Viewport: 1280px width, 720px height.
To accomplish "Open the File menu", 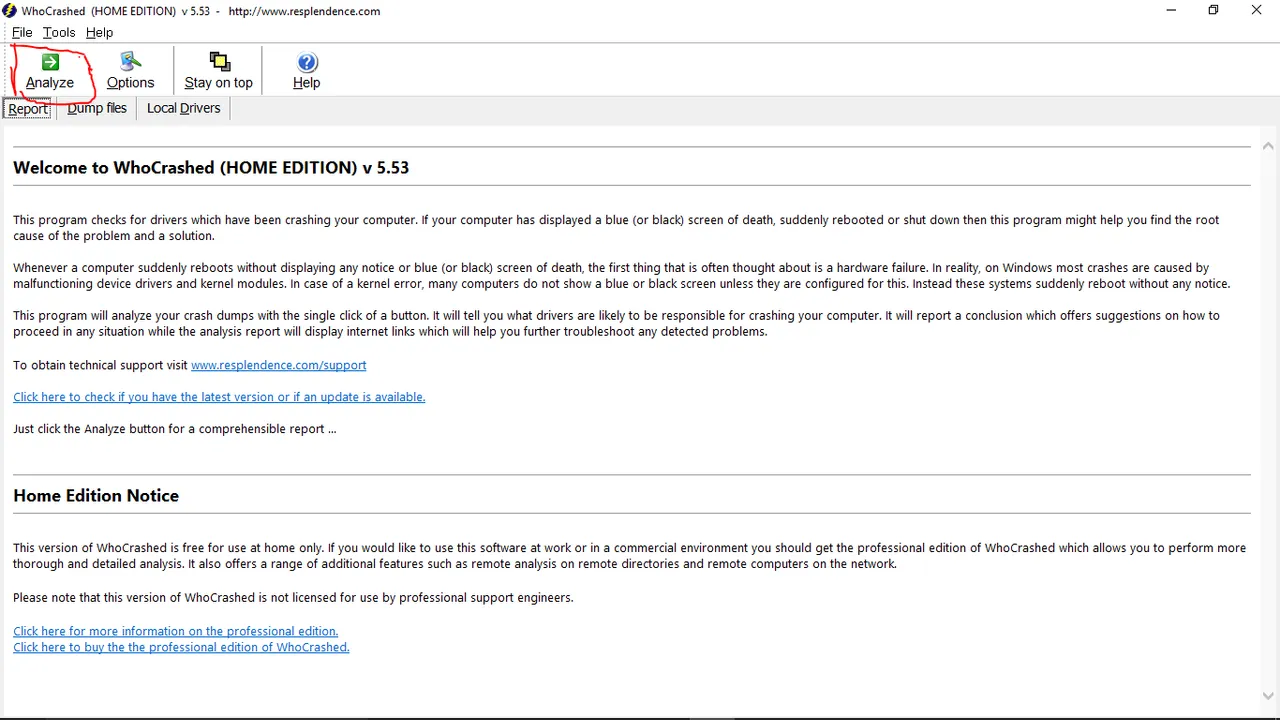I will 22,32.
